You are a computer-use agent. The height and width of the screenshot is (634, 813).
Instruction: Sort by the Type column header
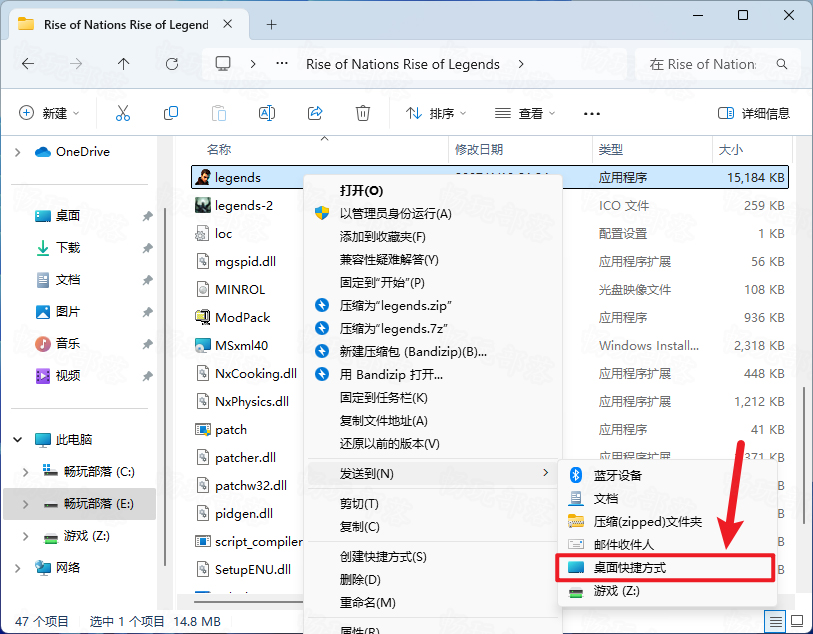(610, 150)
